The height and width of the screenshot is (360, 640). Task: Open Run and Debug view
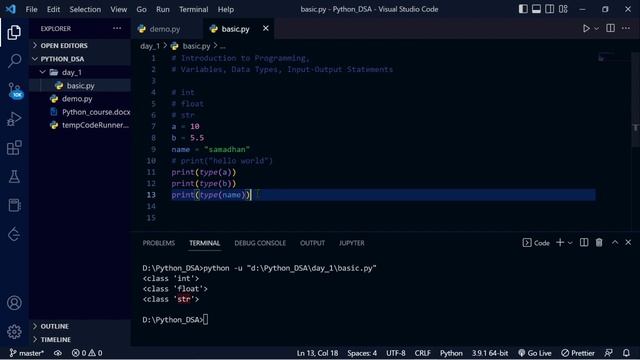click(x=14, y=119)
